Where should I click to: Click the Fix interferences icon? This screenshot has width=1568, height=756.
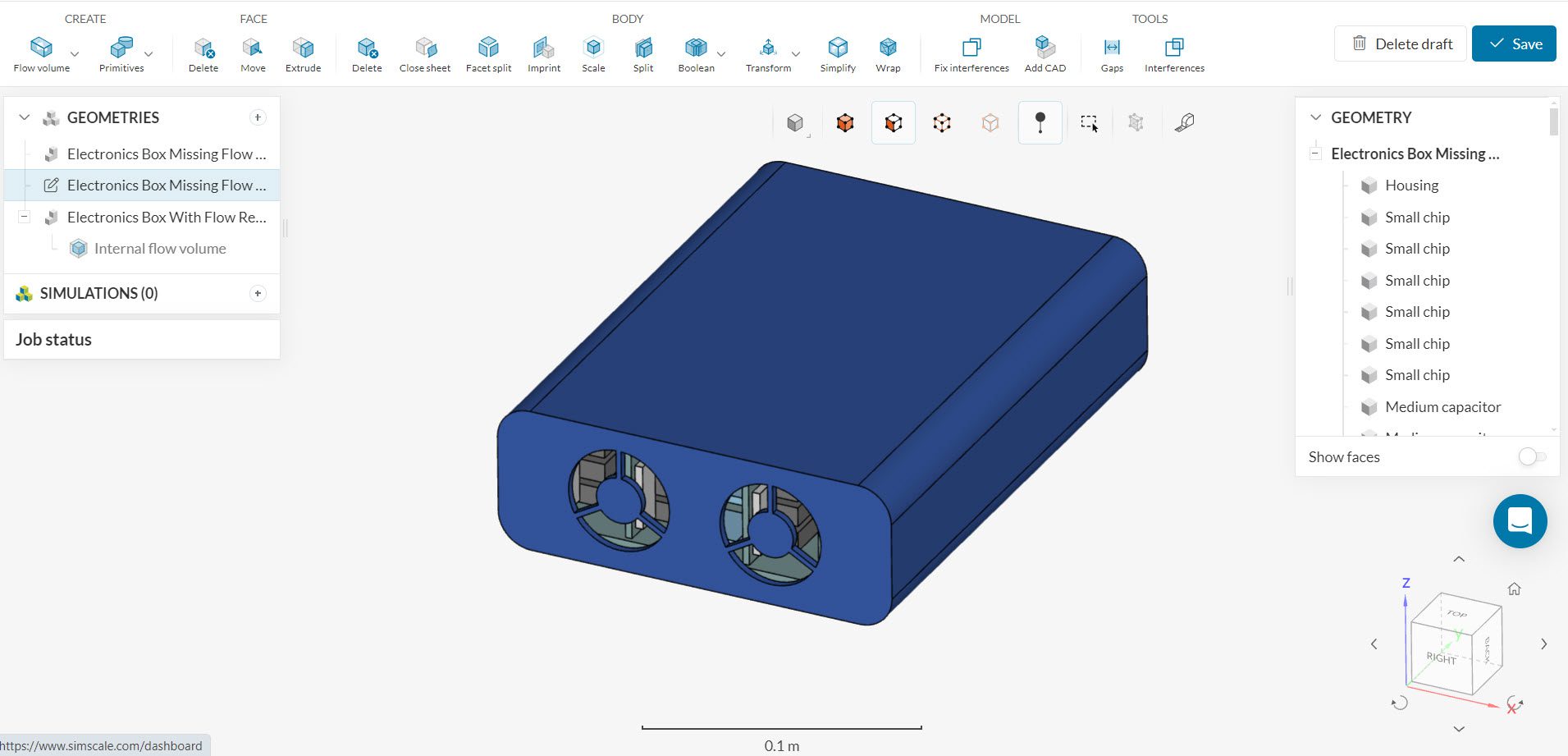coord(971,48)
